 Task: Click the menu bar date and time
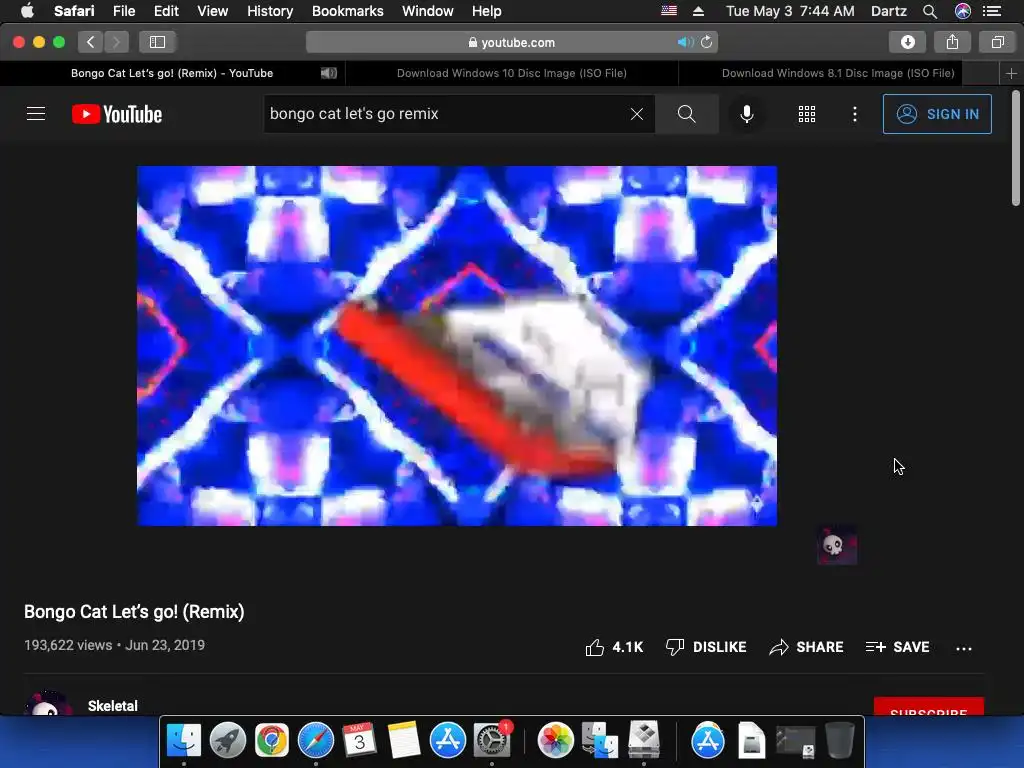pyautogui.click(x=790, y=11)
